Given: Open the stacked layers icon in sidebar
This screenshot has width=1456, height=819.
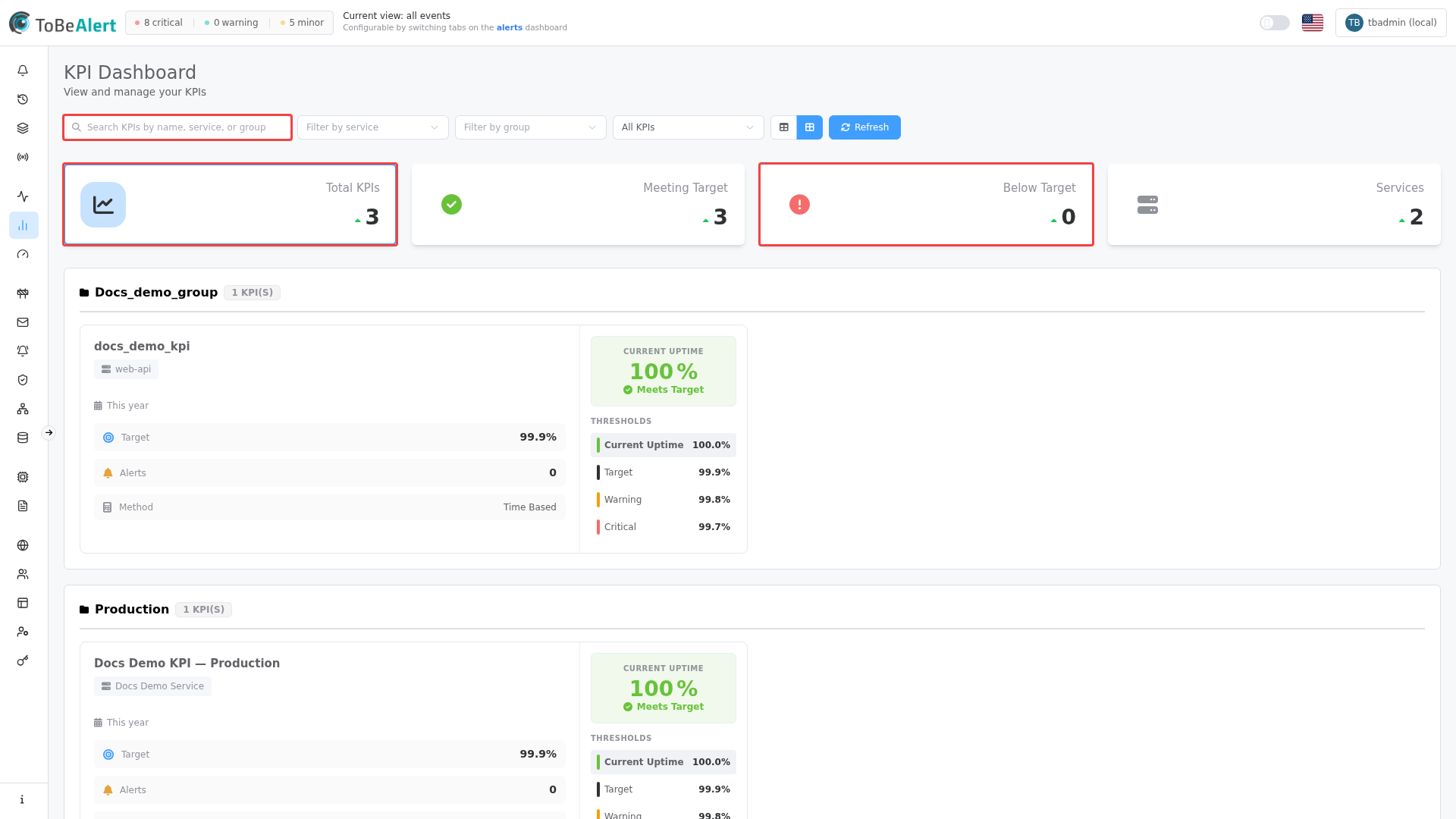Looking at the screenshot, I should (x=23, y=128).
